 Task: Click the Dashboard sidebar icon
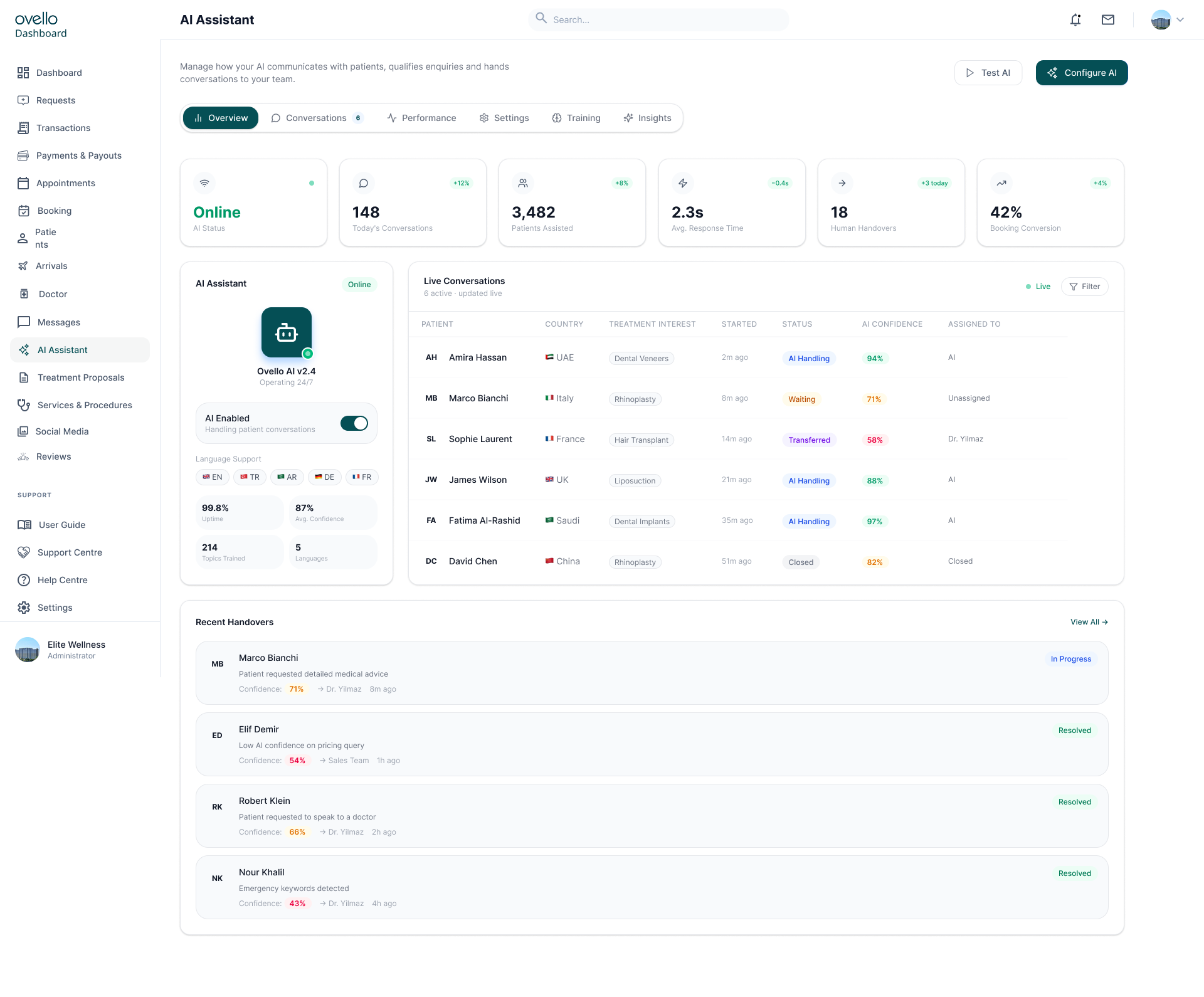[x=23, y=73]
